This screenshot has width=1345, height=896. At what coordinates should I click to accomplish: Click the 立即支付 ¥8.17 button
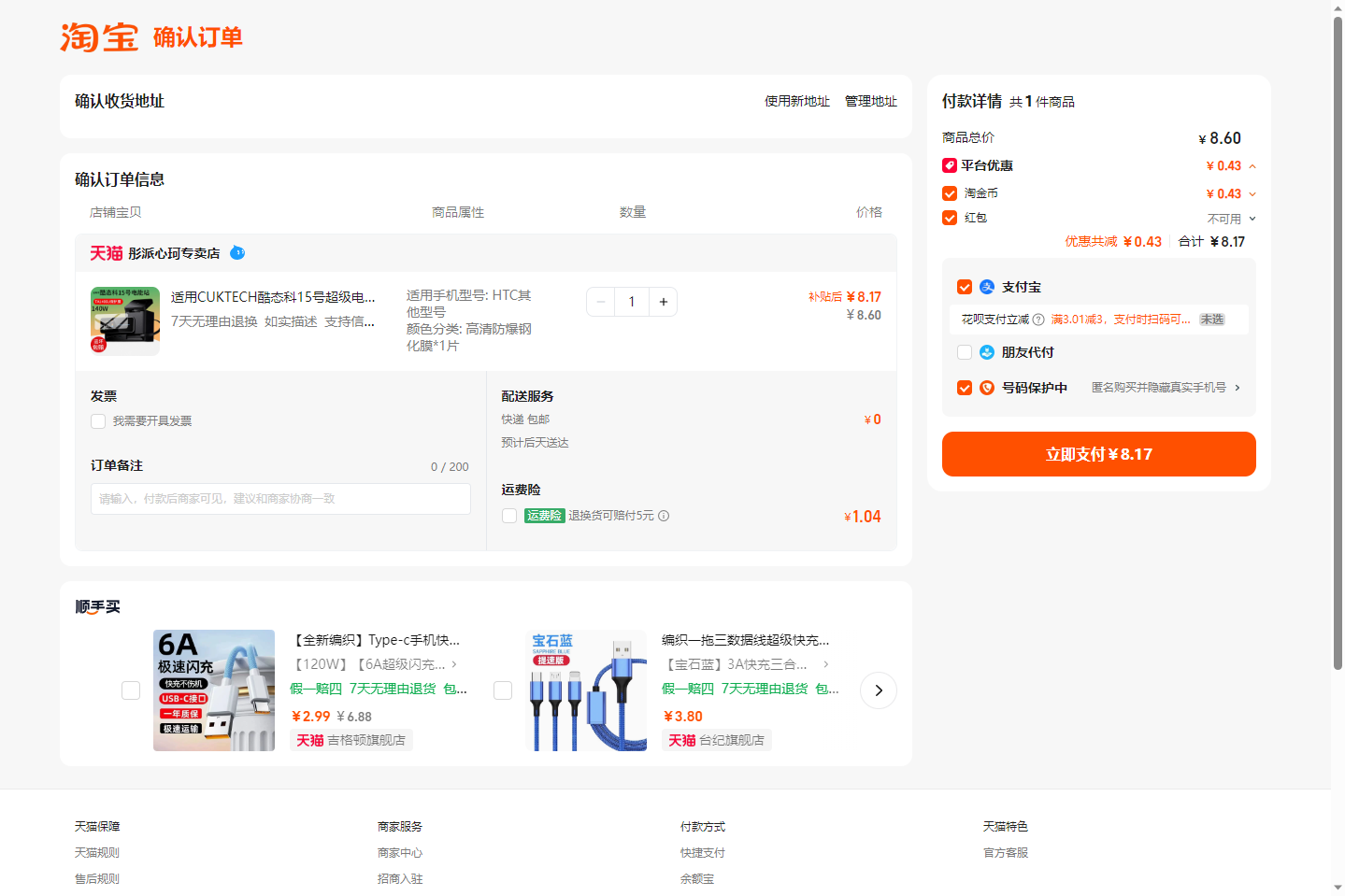click(1099, 454)
